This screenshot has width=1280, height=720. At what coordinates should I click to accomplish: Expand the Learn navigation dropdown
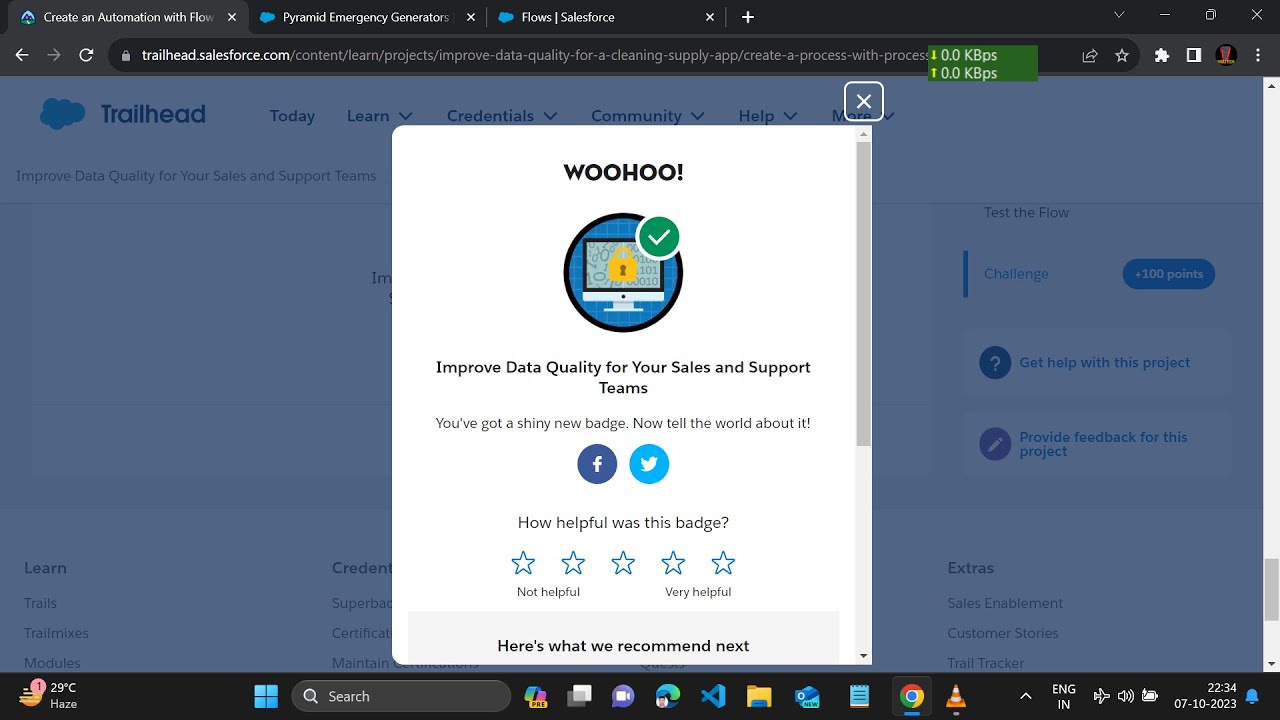[x=379, y=116]
